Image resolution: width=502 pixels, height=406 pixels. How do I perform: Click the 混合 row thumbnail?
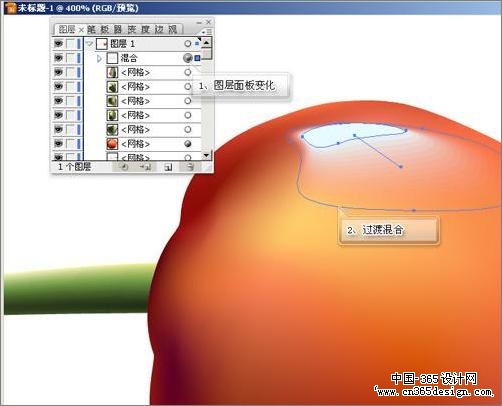112,58
